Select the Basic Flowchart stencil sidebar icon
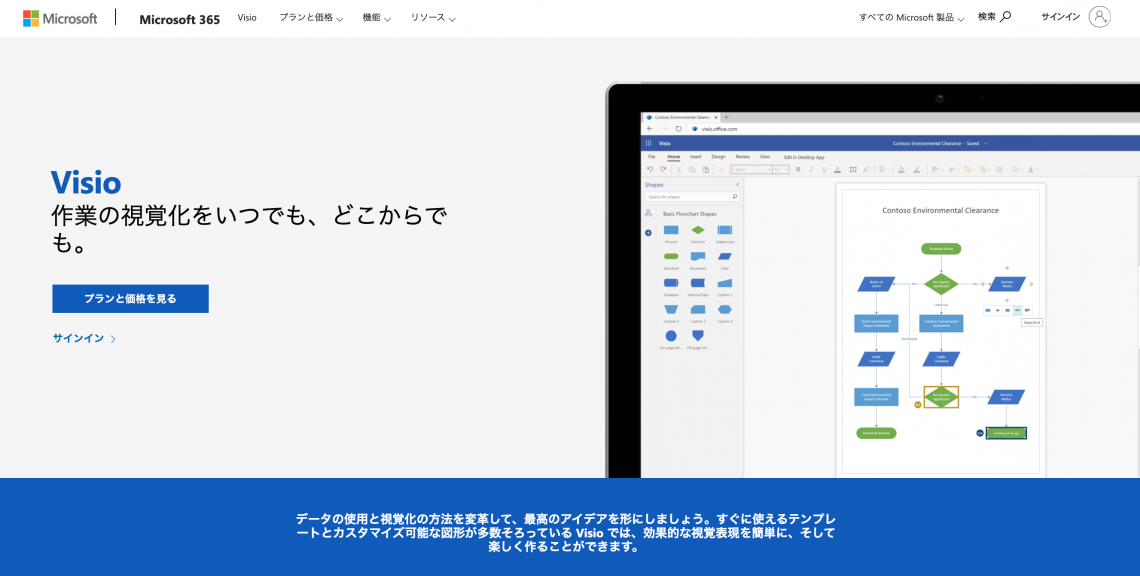Image resolution: width=1140 pixels, height=576 pixels. click(x=648, y=213)
